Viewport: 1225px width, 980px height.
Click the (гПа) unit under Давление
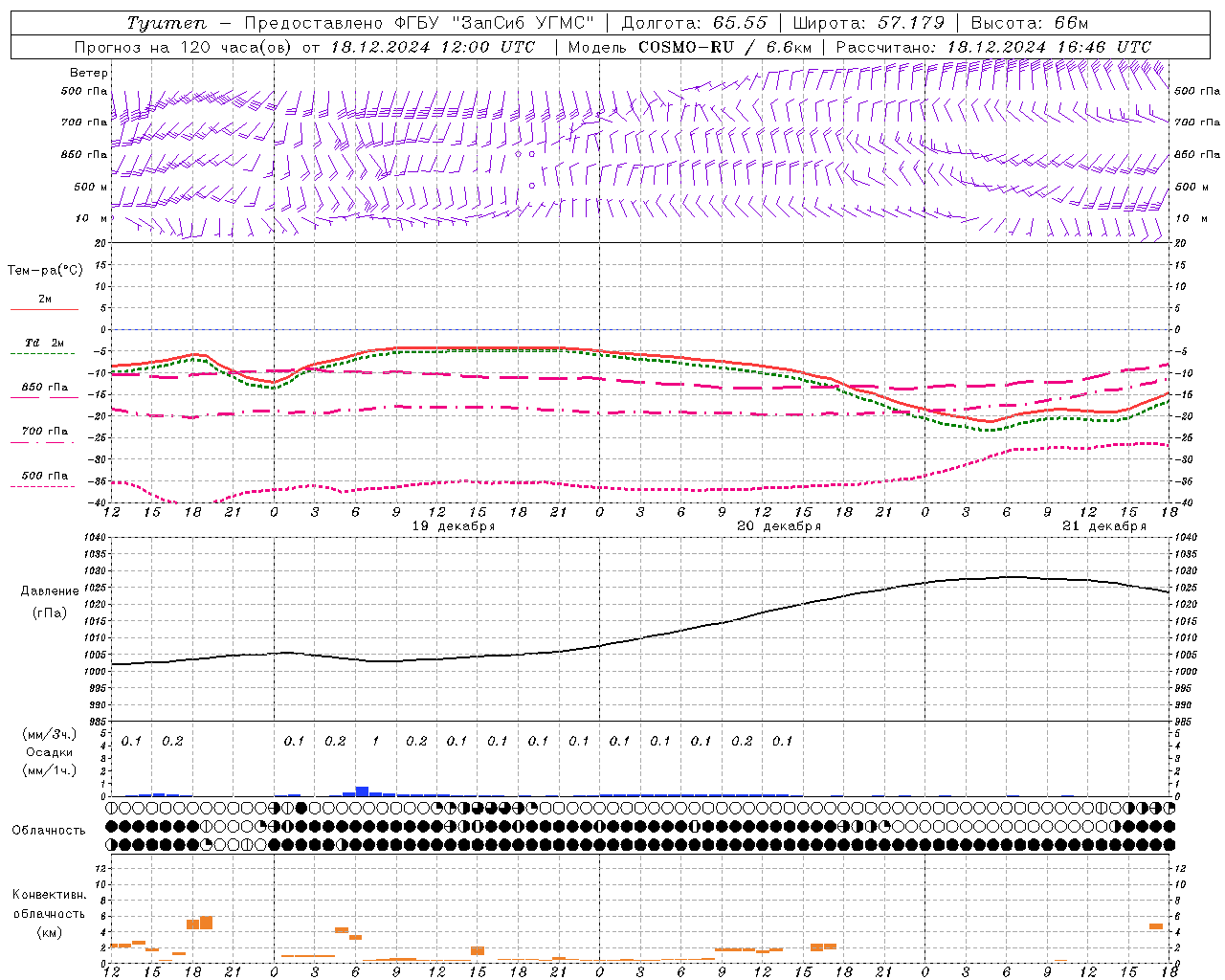point(50,612)
